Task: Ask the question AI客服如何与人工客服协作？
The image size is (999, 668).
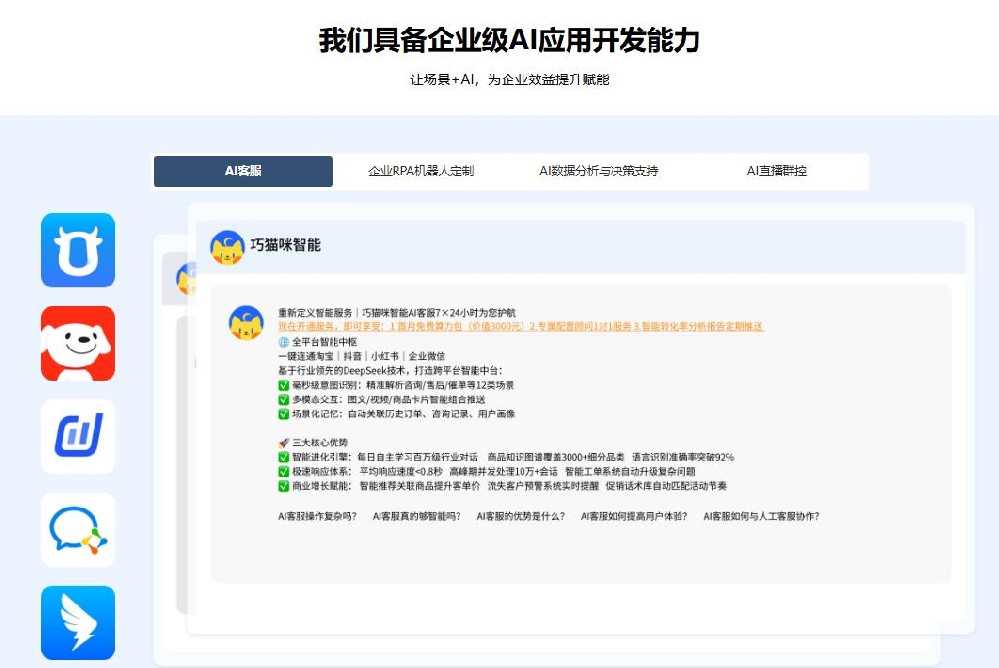Action: 761,516
